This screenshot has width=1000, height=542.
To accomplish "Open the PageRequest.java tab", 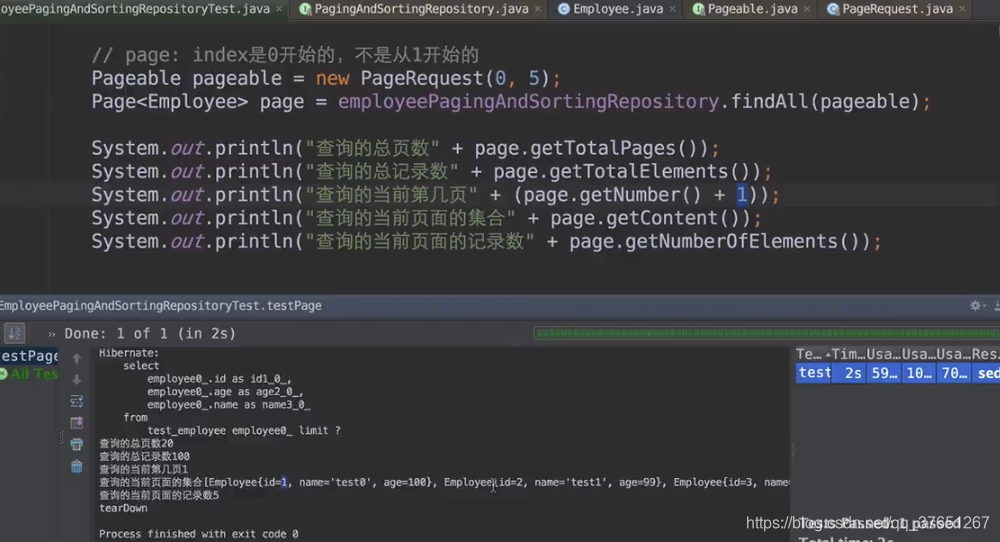I will pos(897,9).
